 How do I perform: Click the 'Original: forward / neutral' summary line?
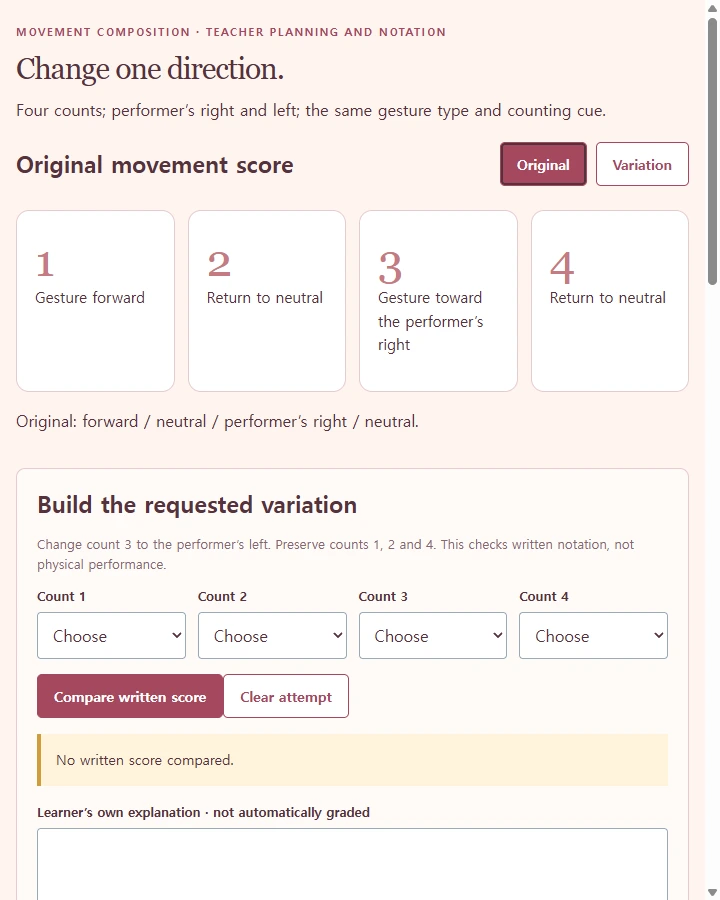pyautogui.click(x=218, y=422)
